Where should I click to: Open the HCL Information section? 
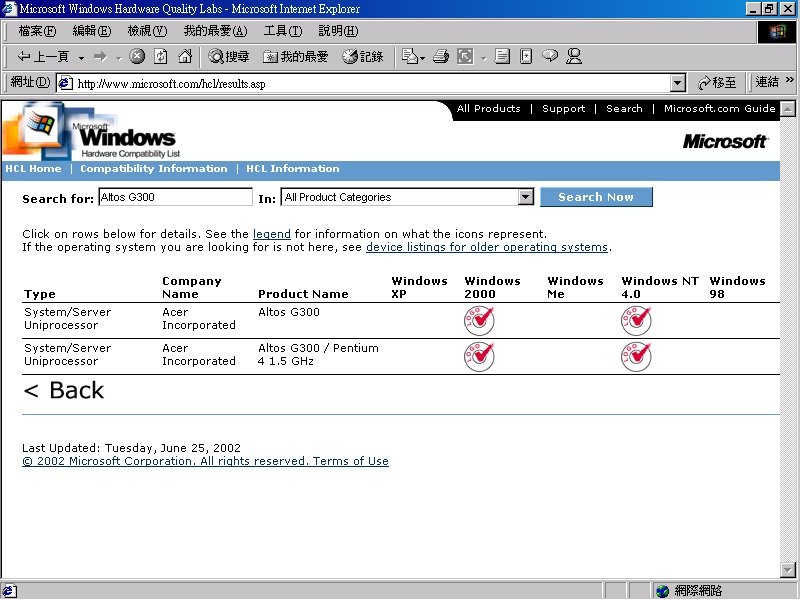point(292,169)
